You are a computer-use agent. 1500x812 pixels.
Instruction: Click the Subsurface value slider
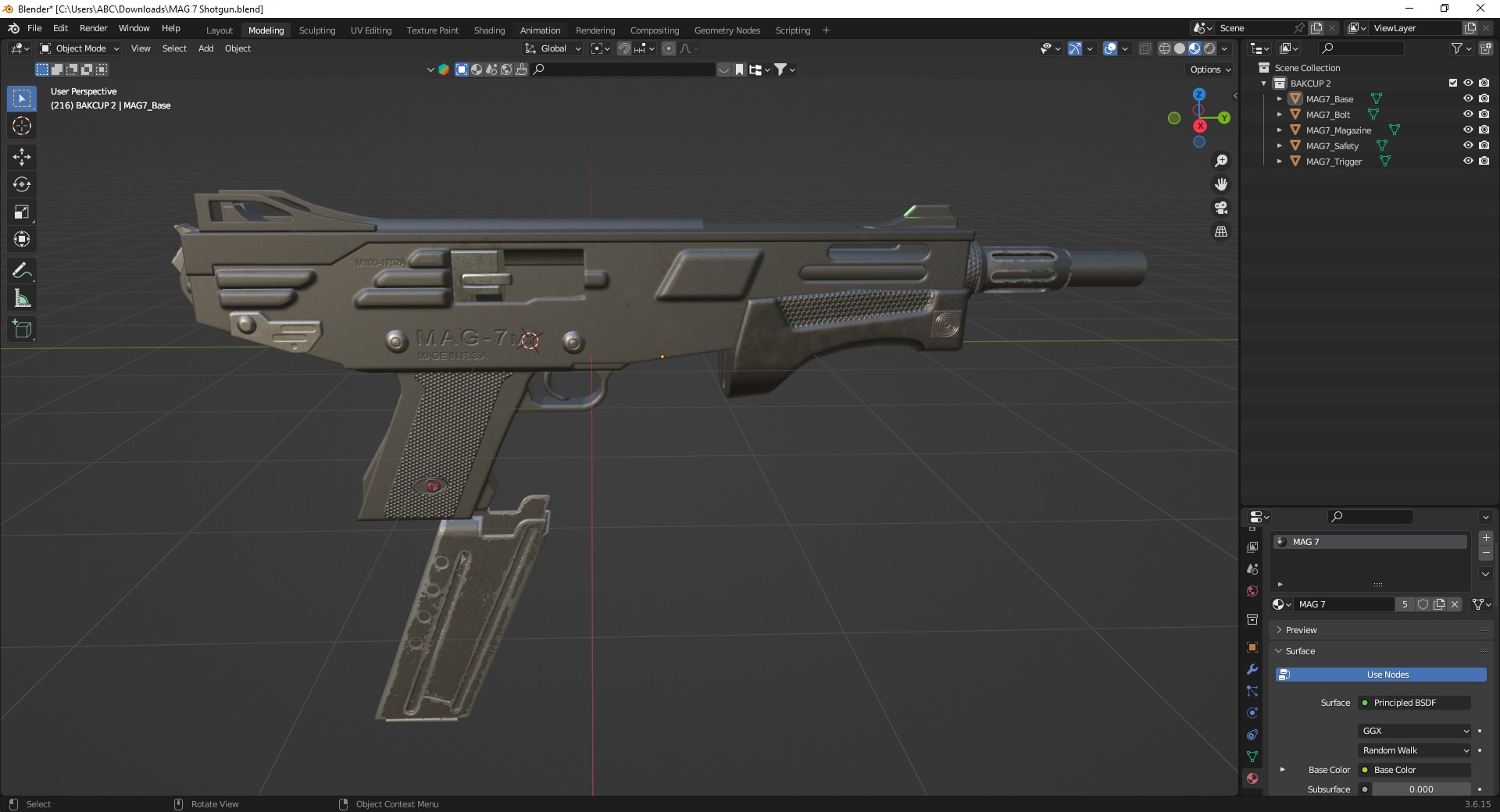(x=1421, y=789)
